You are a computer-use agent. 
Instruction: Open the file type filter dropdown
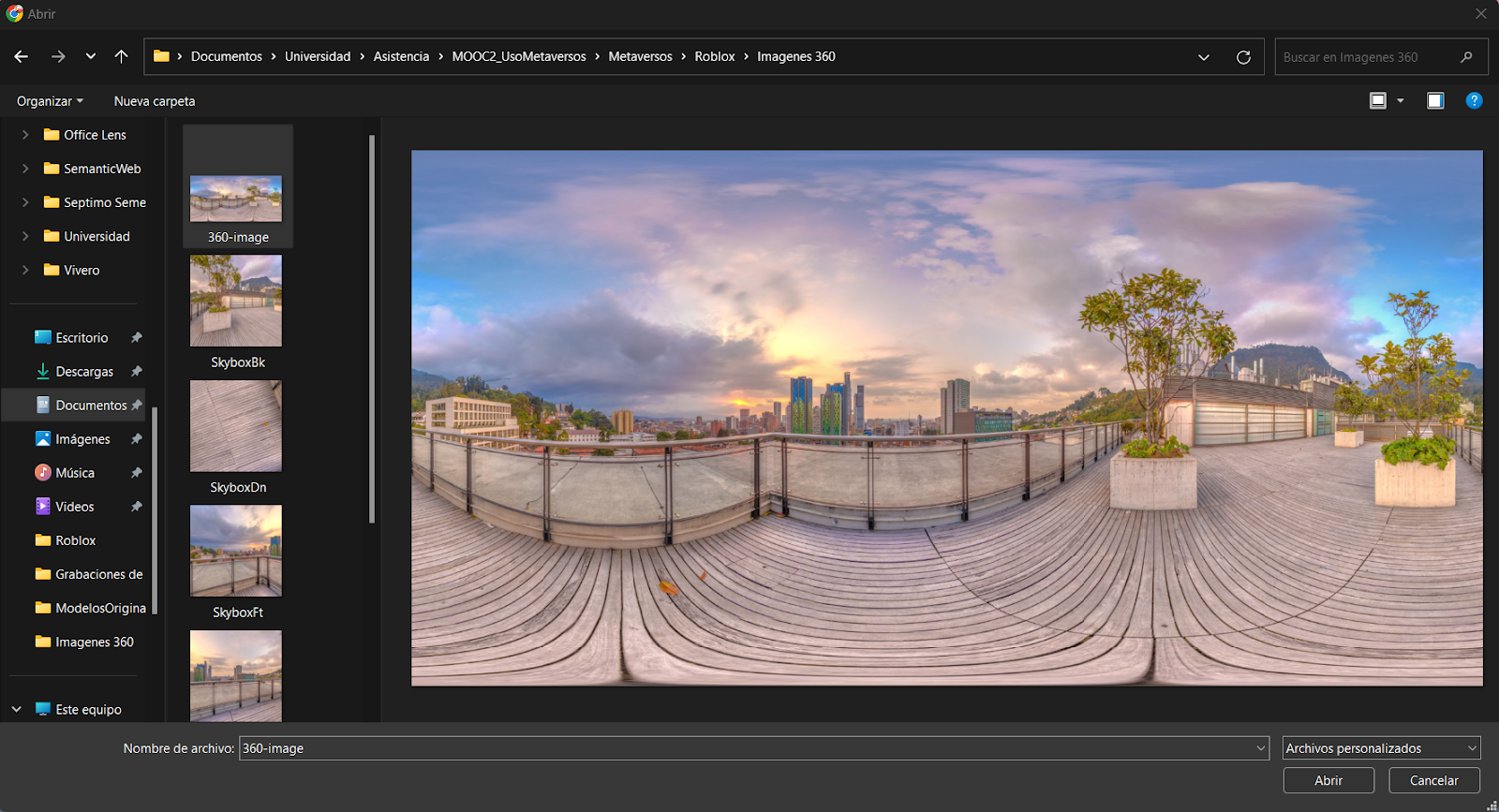[1381, 748]
